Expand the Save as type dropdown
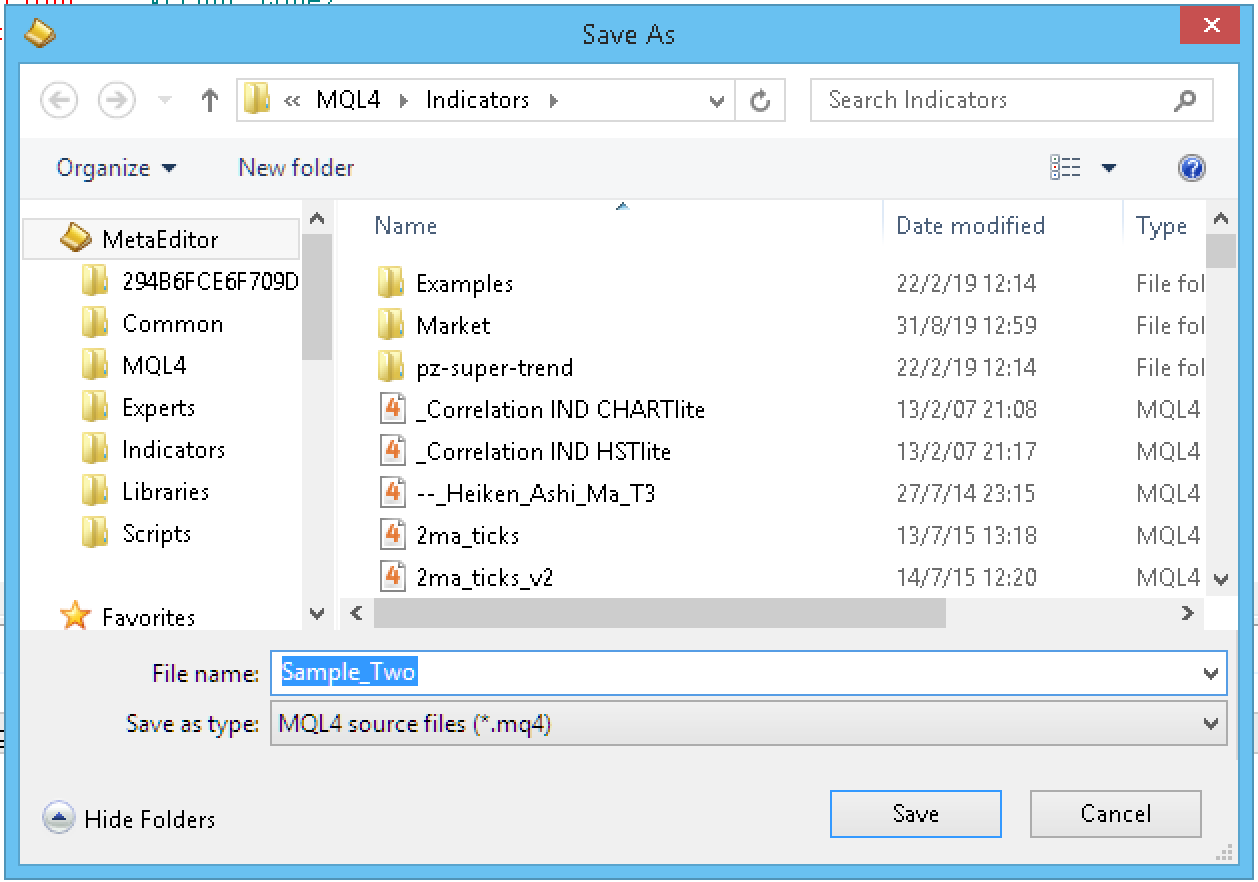 1210,724
